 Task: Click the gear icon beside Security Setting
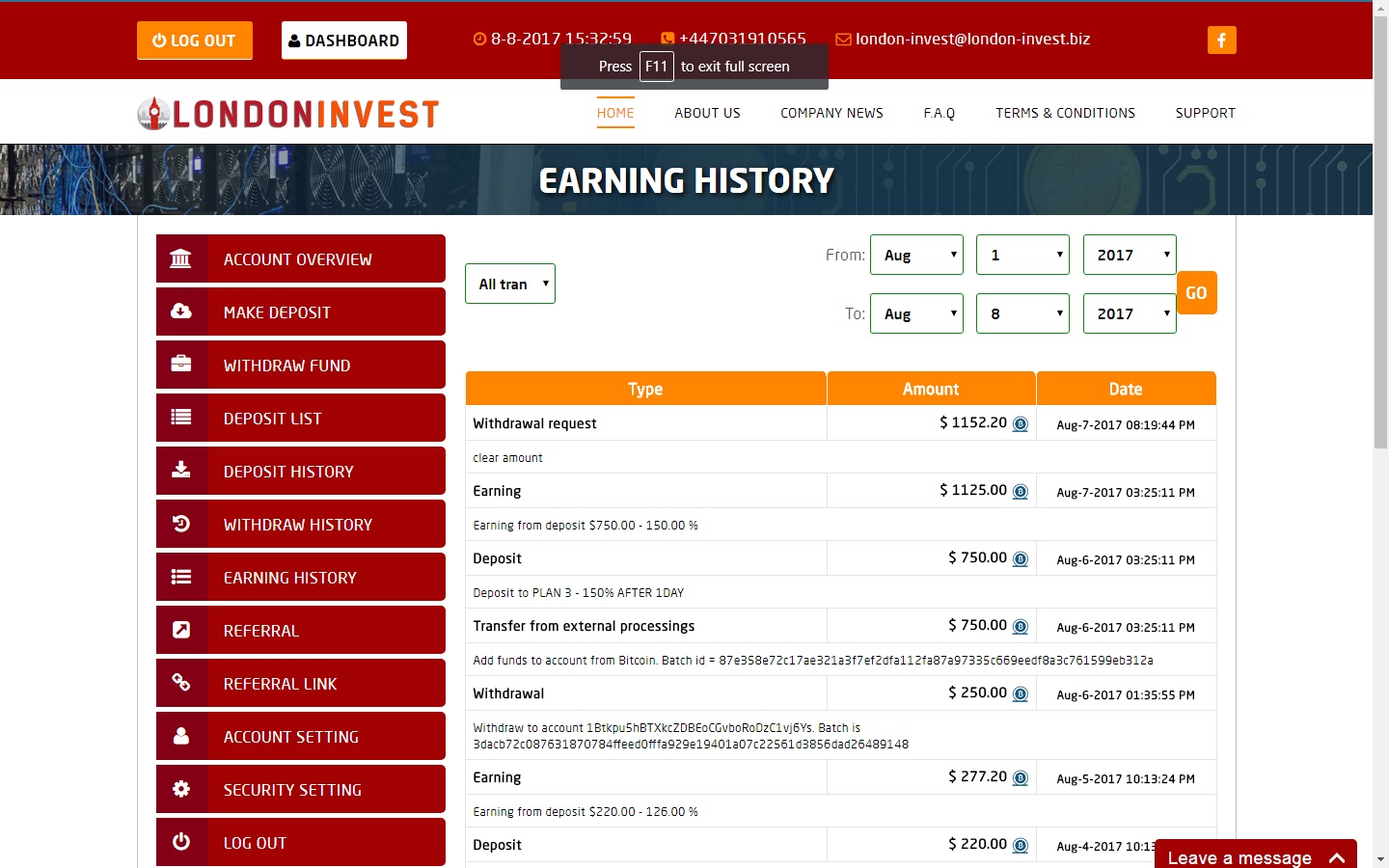coord(180,789)
